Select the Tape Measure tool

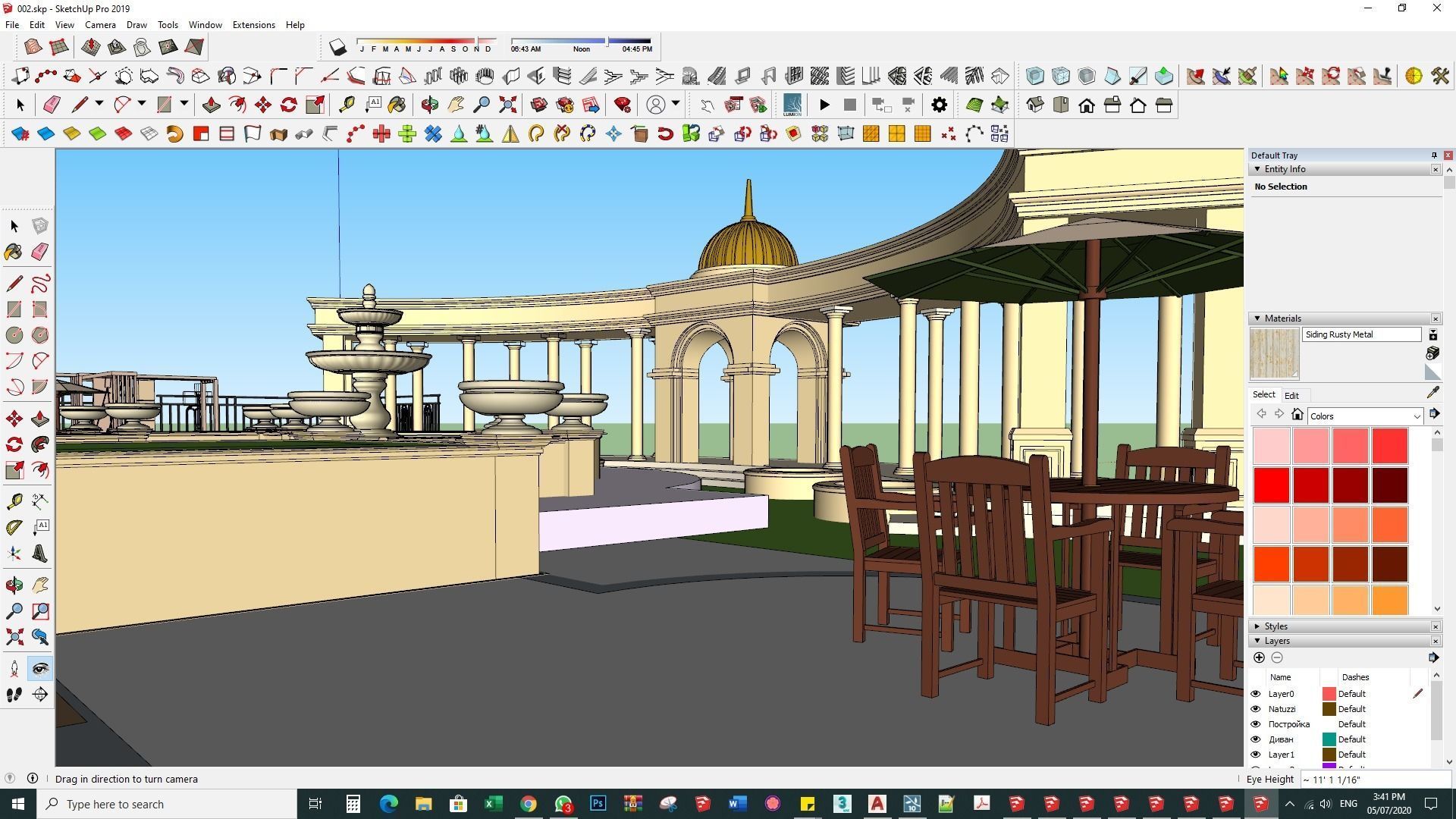coord(14,501)
